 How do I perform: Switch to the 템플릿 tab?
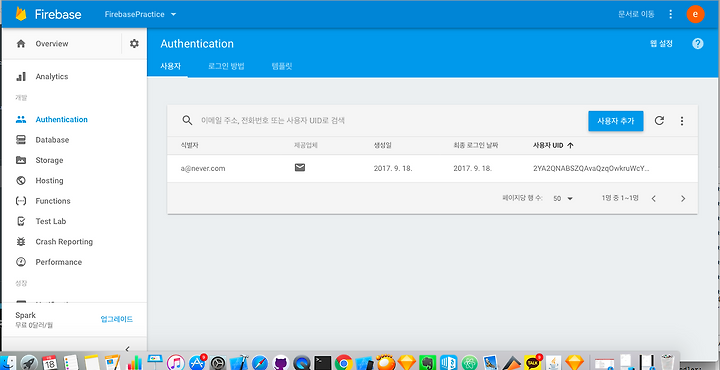point(282,66)
